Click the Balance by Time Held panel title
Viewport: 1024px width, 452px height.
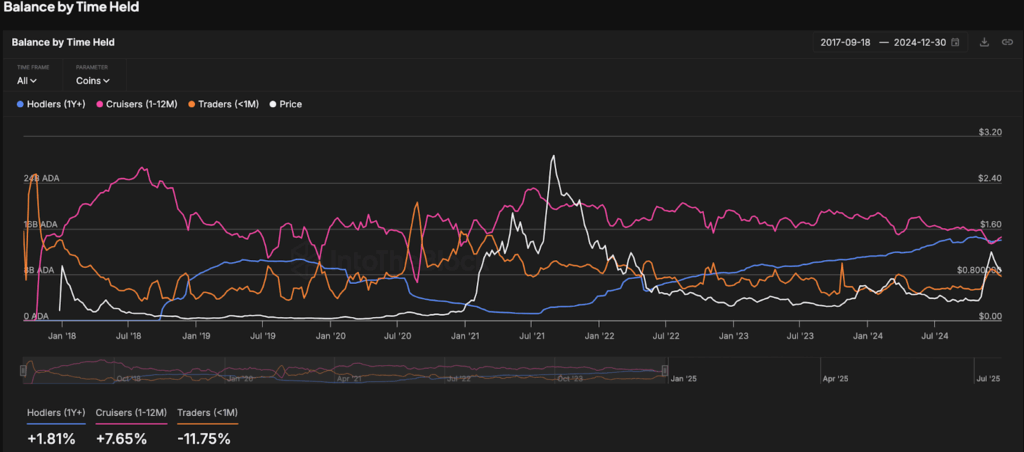pos(63,42)
